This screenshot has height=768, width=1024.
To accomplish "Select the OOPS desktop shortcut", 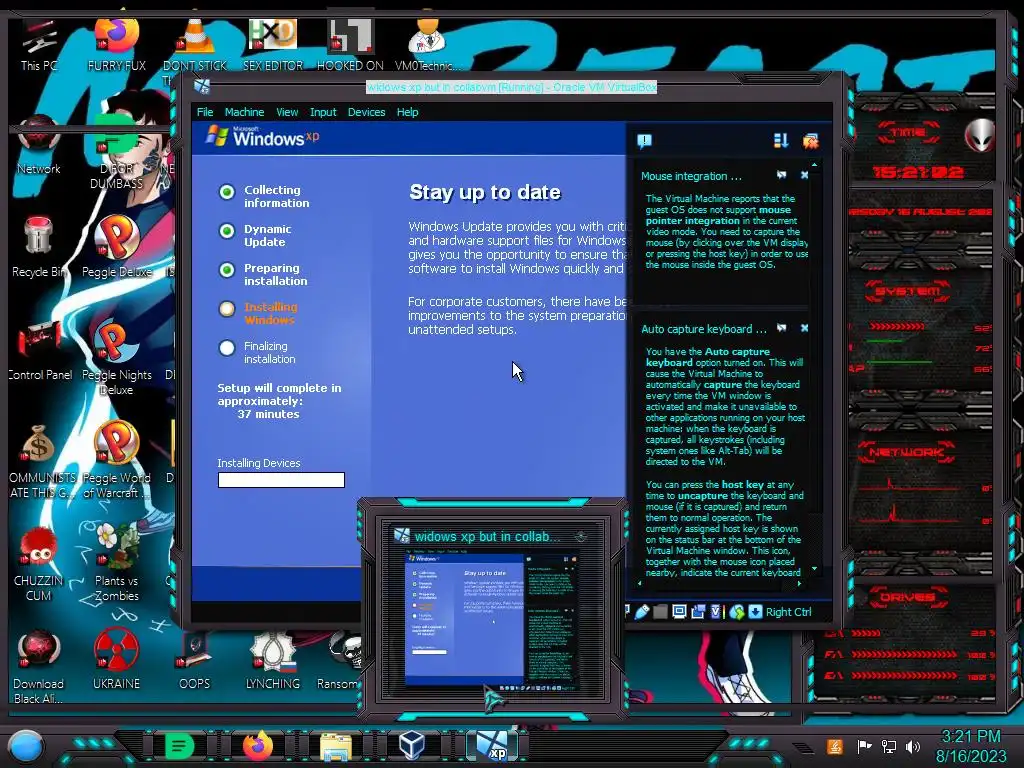I will [194, 661].
